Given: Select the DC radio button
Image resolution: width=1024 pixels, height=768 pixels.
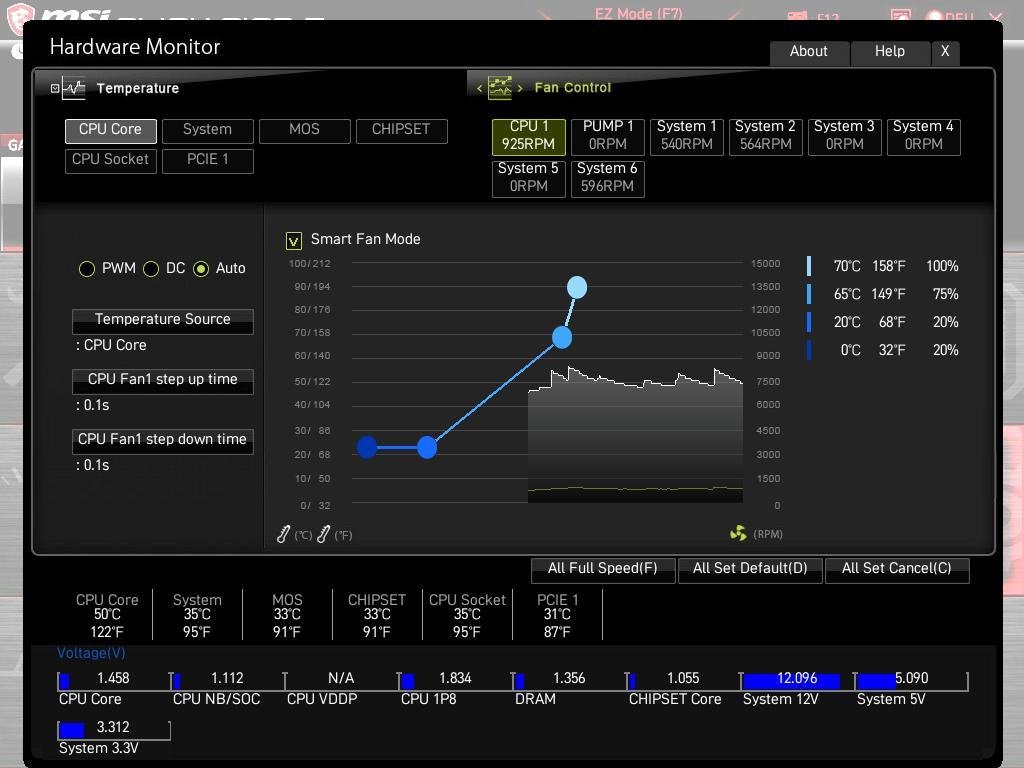Looking at the screenshot, I should point(151,268).
